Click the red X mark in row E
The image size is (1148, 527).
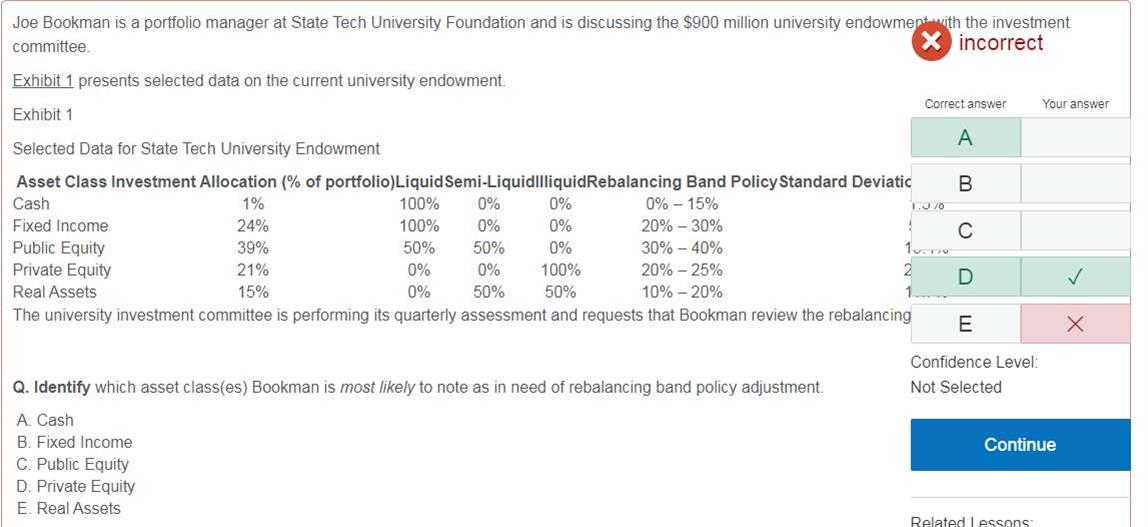pyautogui.click(x=1075, y=323)
